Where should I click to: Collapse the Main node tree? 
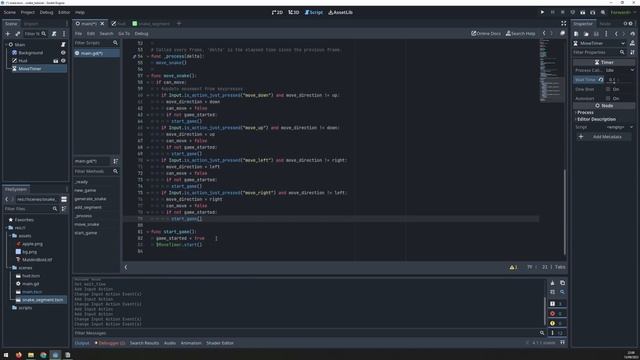[6, 44]
